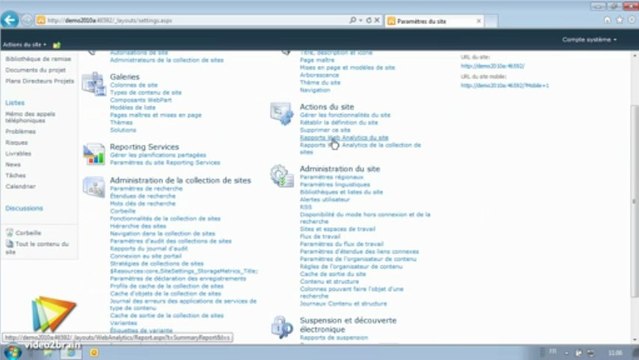Click the vertical page scrollbar thumb
Image resolution: width=639 pixels, height=360 pixels.
pyautogui.click(x=635, y=200)
